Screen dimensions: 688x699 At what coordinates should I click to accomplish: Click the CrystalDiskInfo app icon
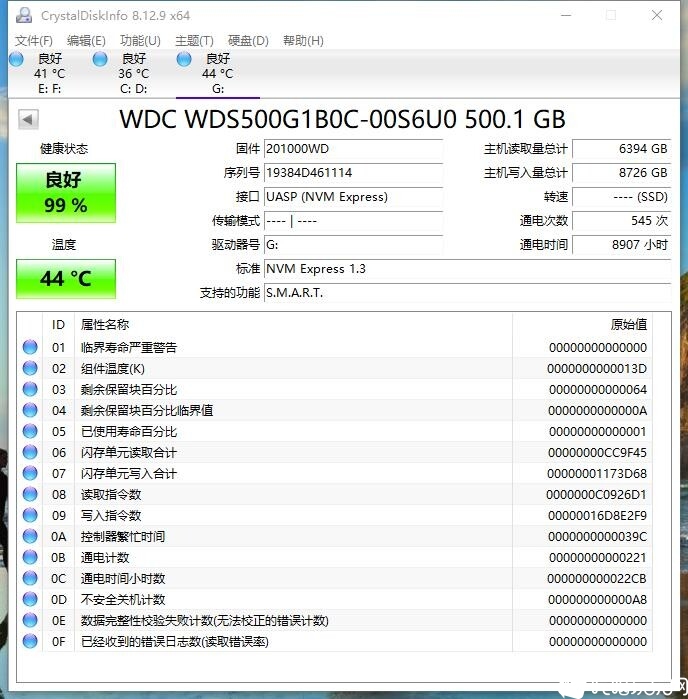click(24, 15)
